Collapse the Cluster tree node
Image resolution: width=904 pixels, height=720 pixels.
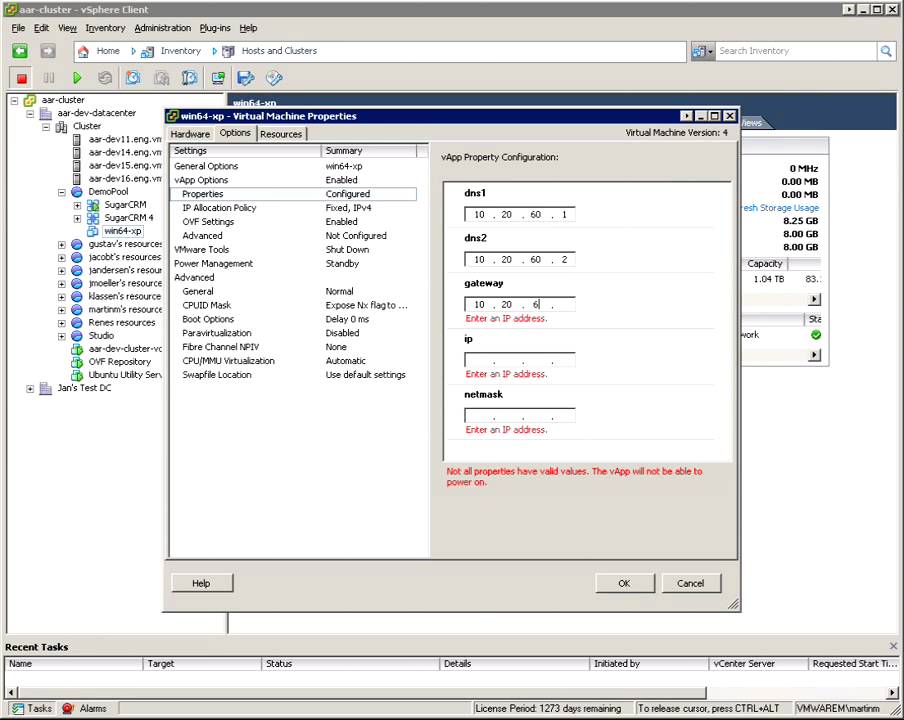(46, 127)
